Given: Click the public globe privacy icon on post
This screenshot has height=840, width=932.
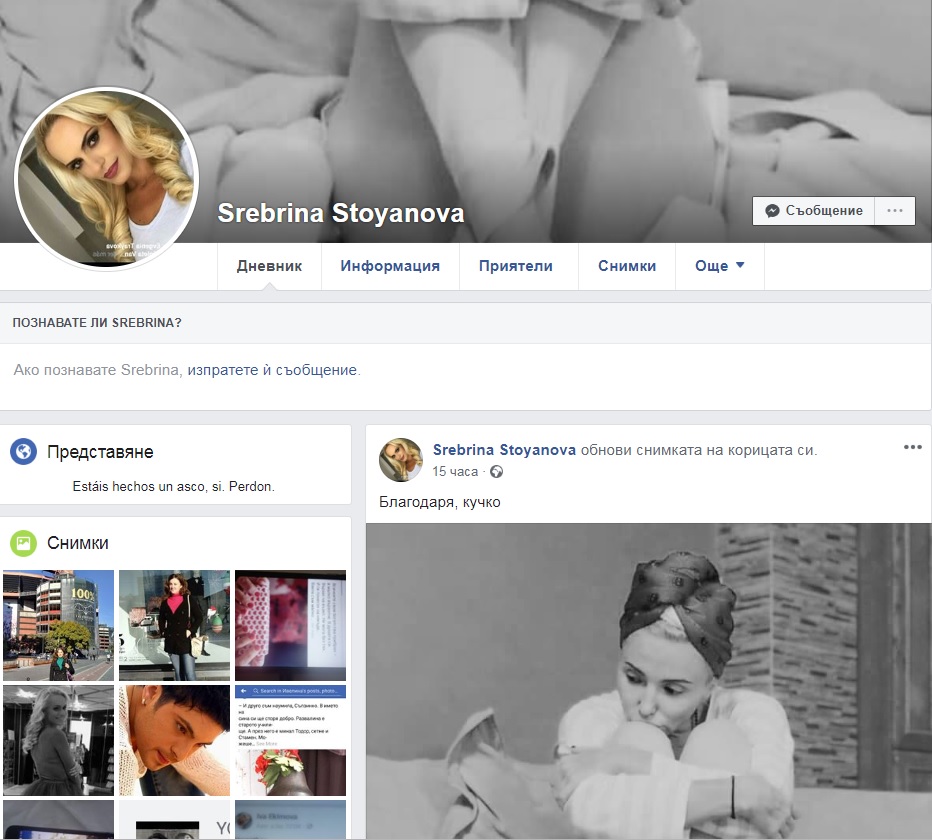Looking at the screenshot, I should [x=496, y=472].
